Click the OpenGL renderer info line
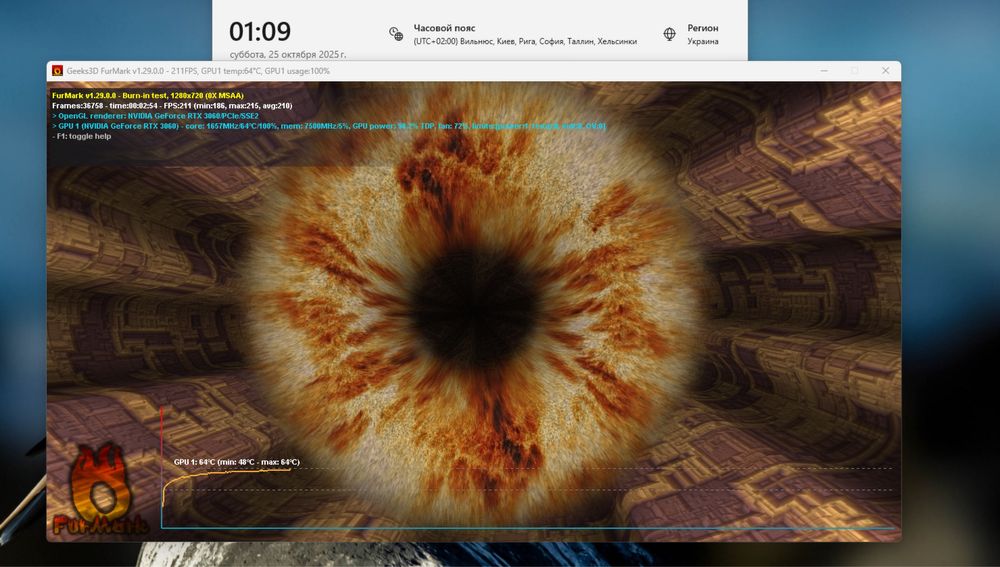Image resolution: width=1000 pixels, height=567 pixels. (x=156, y=116)
